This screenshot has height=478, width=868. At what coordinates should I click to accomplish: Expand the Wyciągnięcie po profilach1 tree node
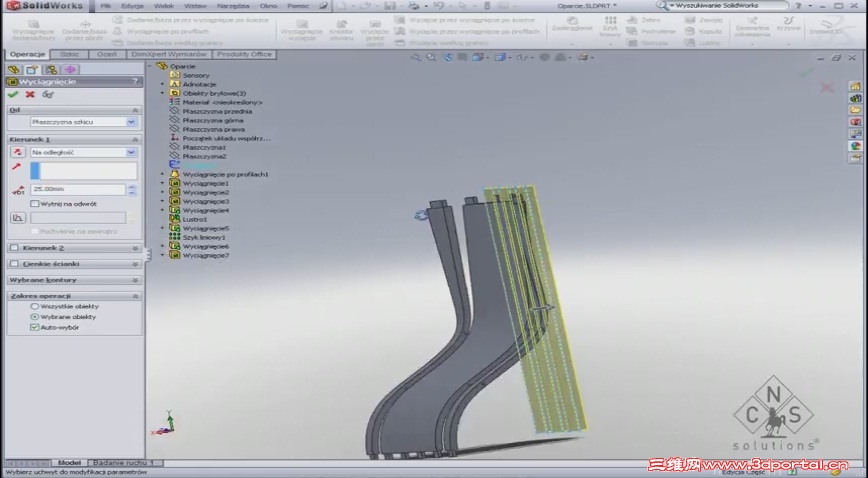click(x=162, y=174)
